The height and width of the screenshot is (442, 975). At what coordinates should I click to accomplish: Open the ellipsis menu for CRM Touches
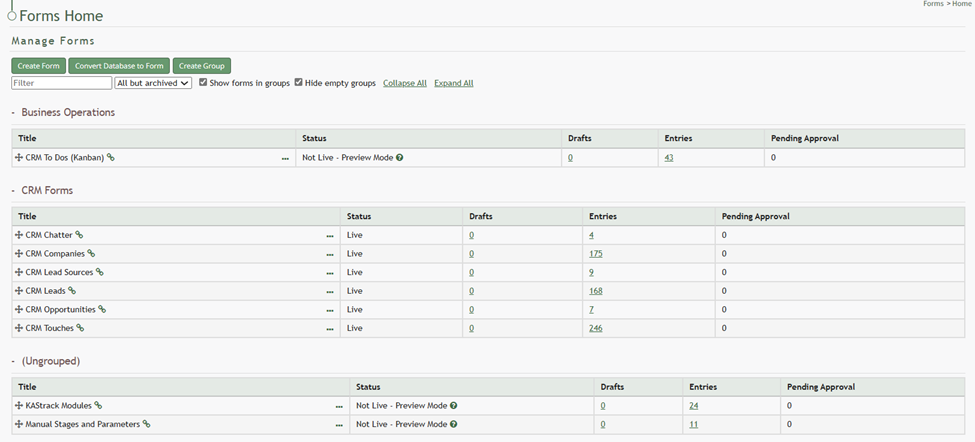(330, 329)
